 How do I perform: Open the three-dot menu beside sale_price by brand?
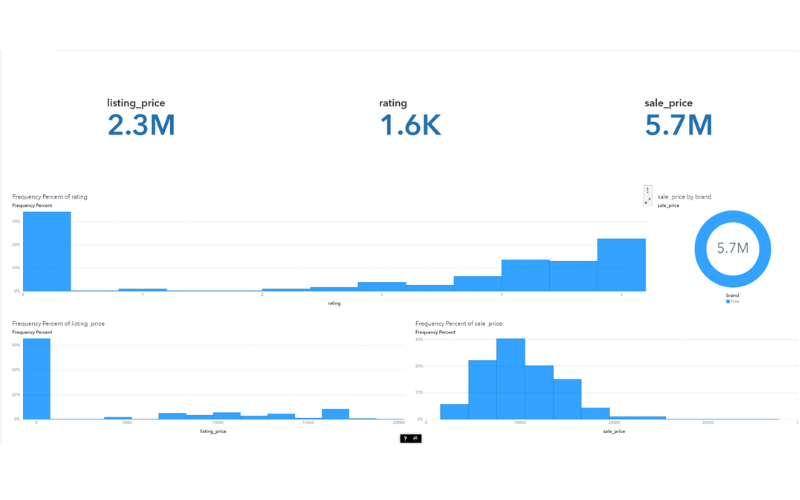pyautogui.click(x=647, y=190)
